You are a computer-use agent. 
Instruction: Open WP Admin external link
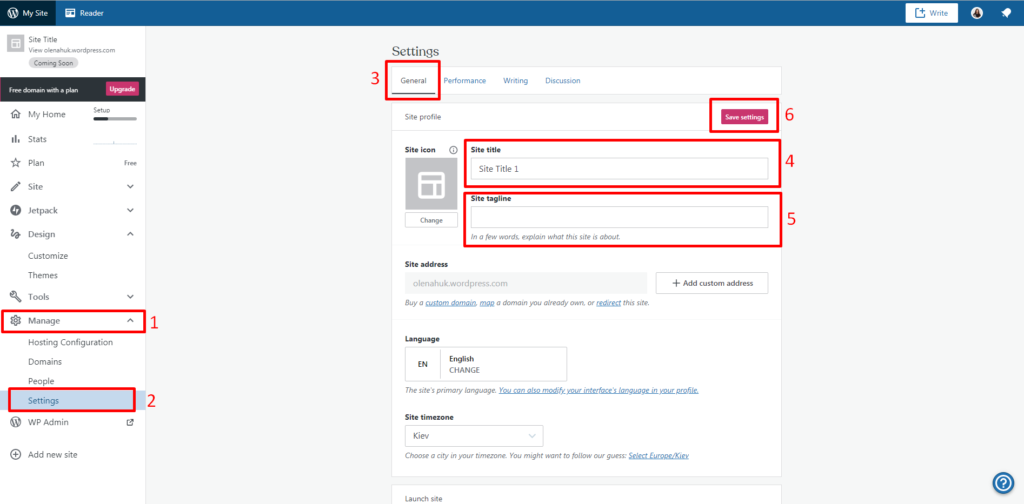[48, 422]
